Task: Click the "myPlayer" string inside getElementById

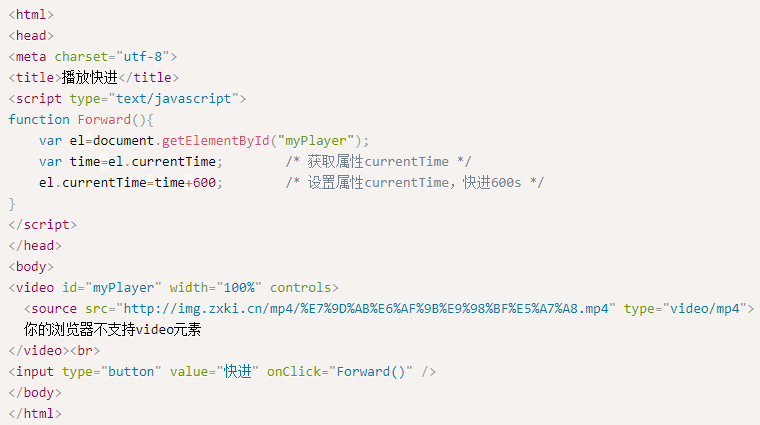Action: click(x=319, y=140)
